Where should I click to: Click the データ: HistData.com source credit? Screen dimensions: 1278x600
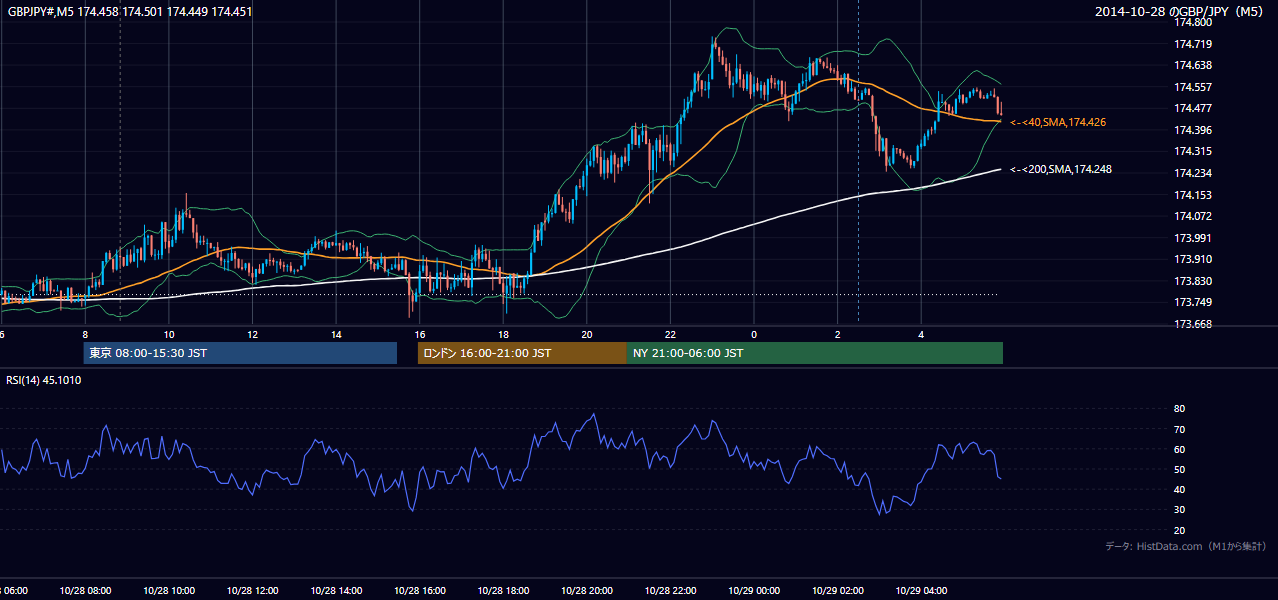1186,546
